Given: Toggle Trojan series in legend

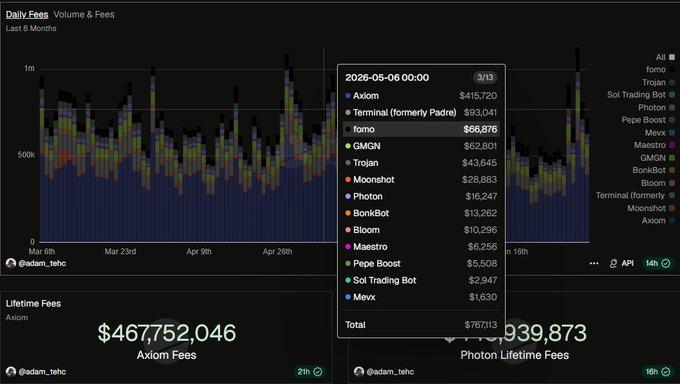Looking at the screenshot, I should [x=658, y=82].
